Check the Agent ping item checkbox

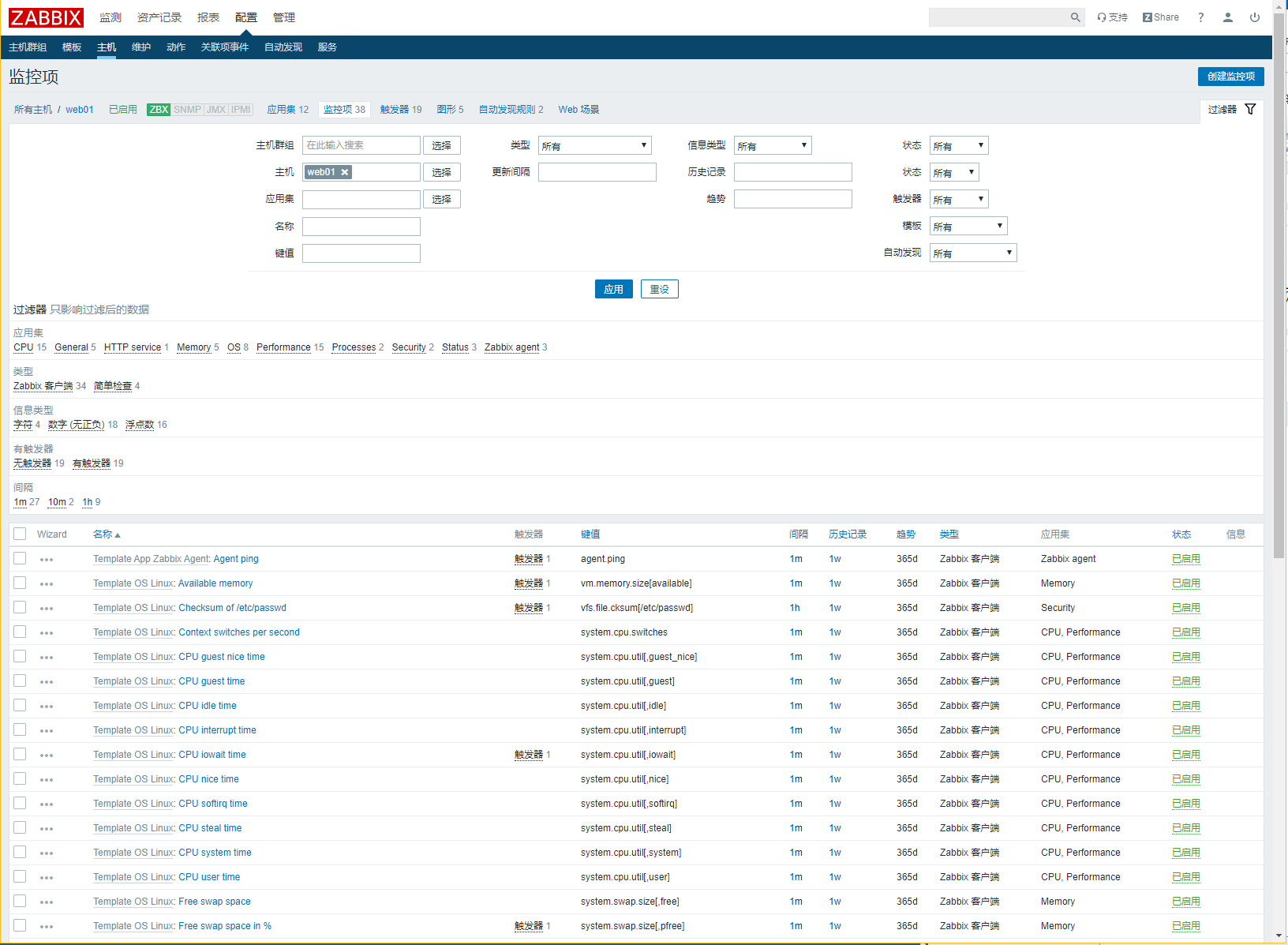20,558
